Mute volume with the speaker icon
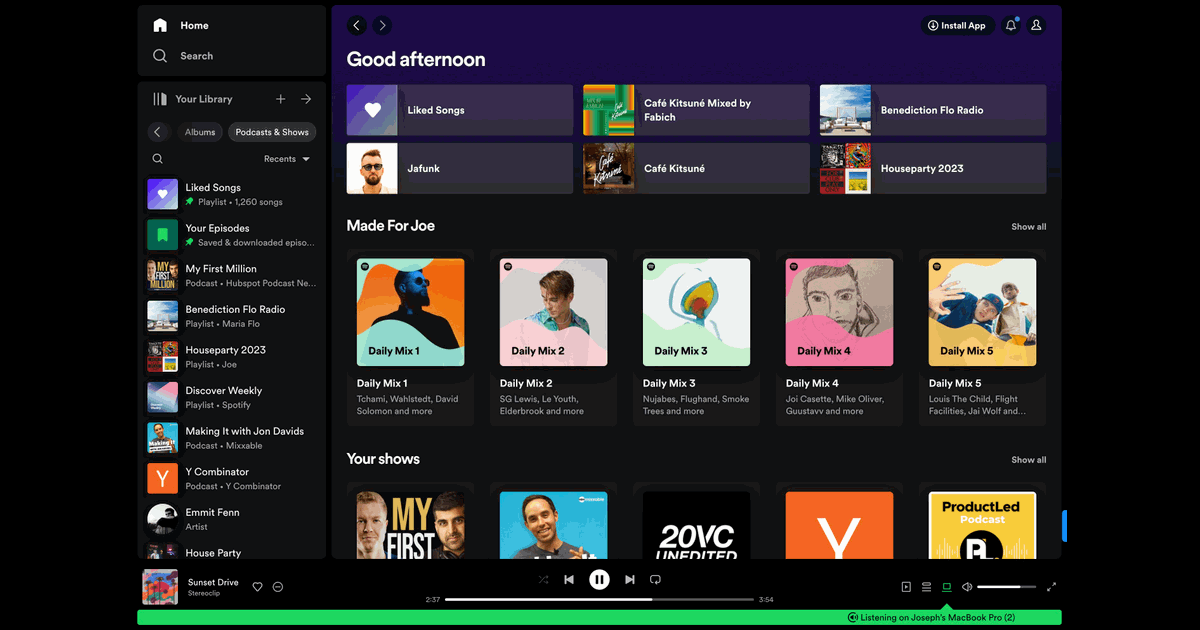 click(x=967, y=587)
